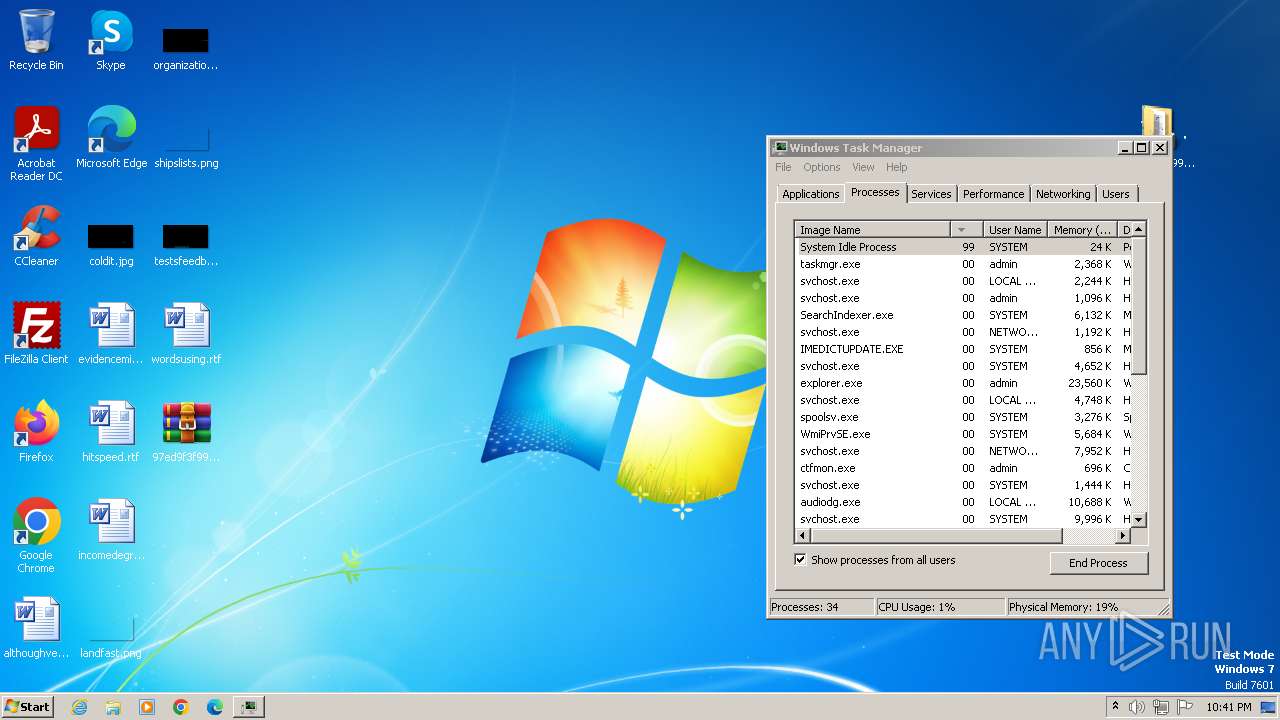Click the Action Center flag tray icon
This screenshot has height=720, width=1280.
click(x=1186, y=707)
